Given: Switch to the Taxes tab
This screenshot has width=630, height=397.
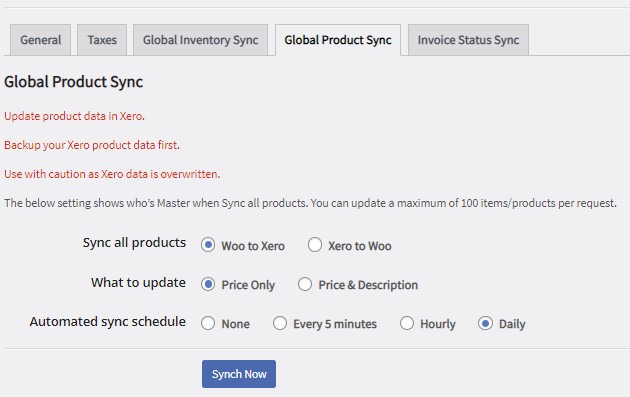Looking at the screenshot, I should tap(102, 40).
